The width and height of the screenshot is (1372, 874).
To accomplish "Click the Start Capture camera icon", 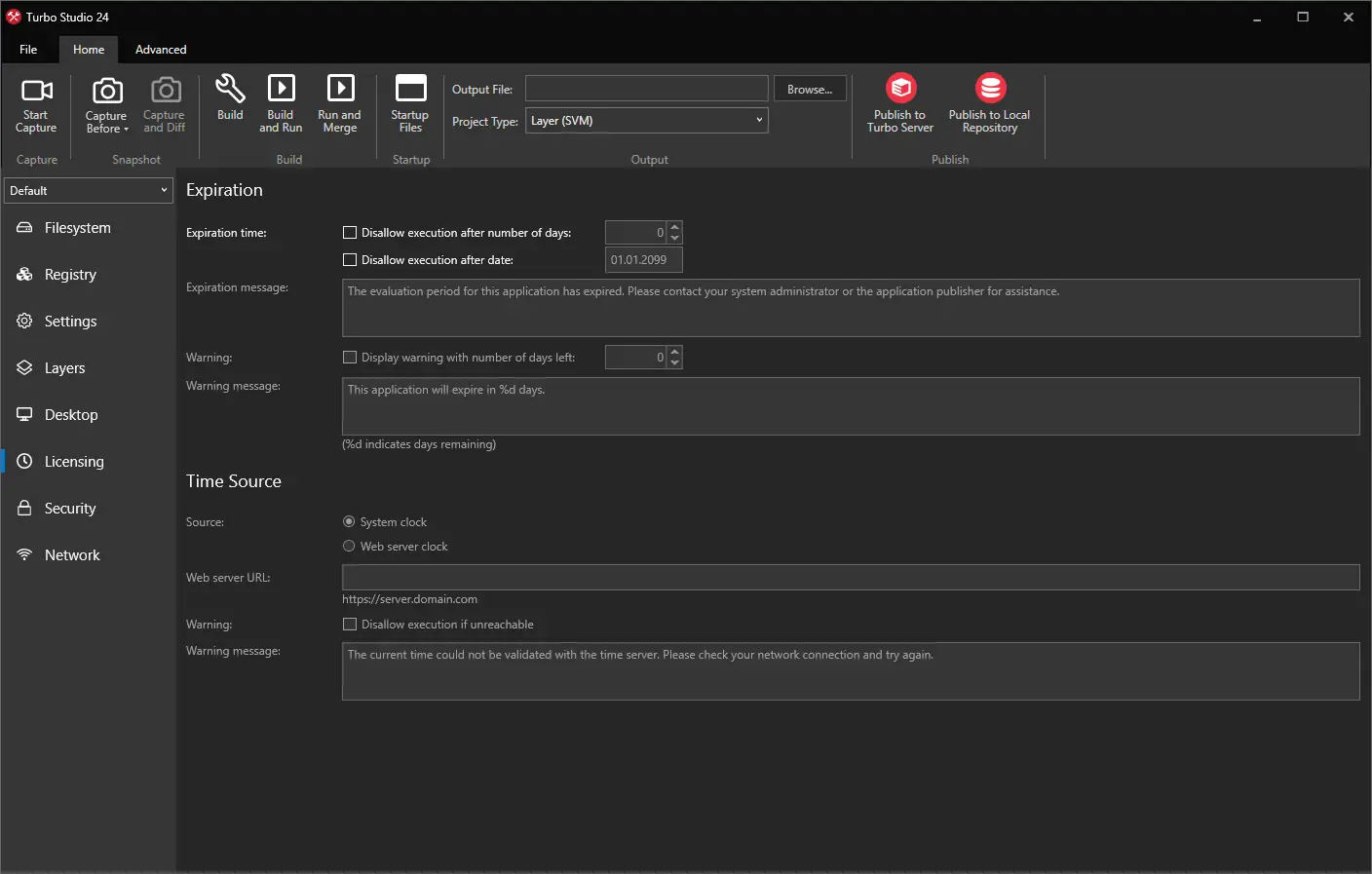I will click(37, 91).
